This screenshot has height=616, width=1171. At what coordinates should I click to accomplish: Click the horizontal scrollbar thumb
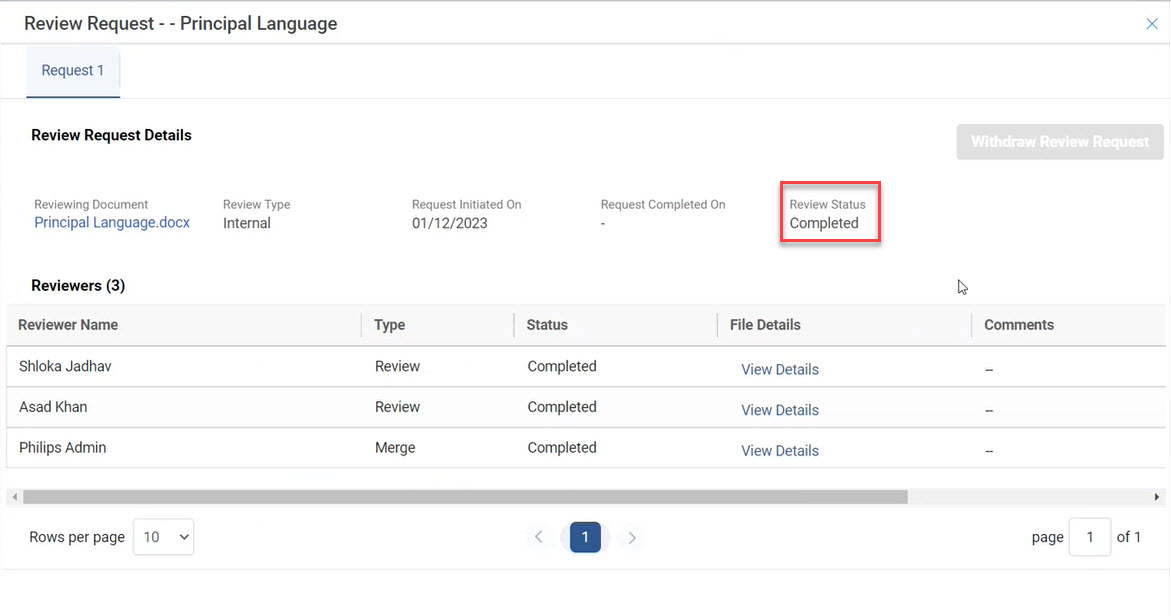coord(465,497)
